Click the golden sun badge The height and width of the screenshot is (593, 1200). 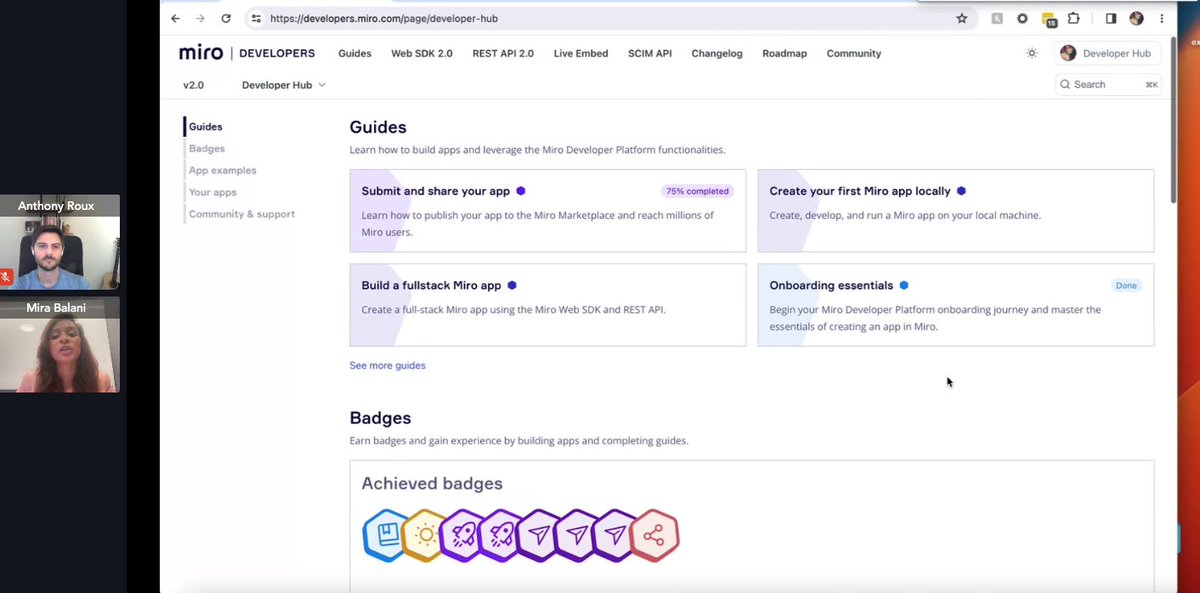point(422,535)
